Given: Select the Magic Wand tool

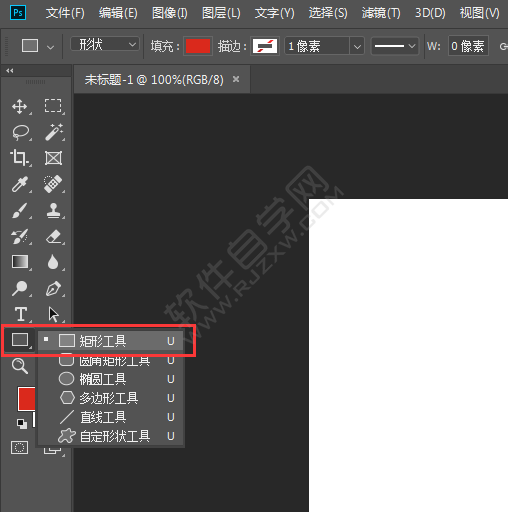Looking at the screenshot, I should click(54, 132).
